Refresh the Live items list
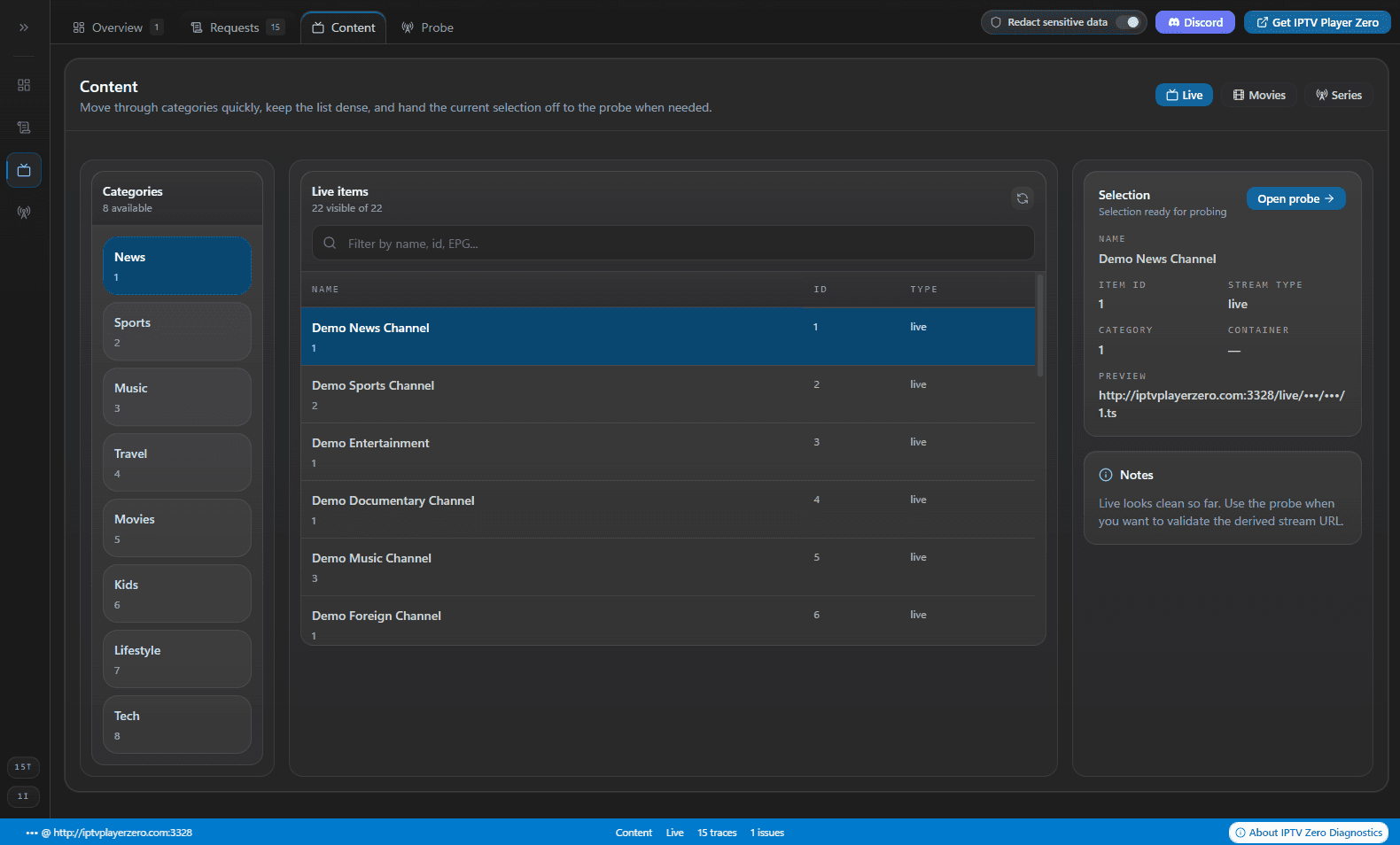 (x=1022, y=198)
